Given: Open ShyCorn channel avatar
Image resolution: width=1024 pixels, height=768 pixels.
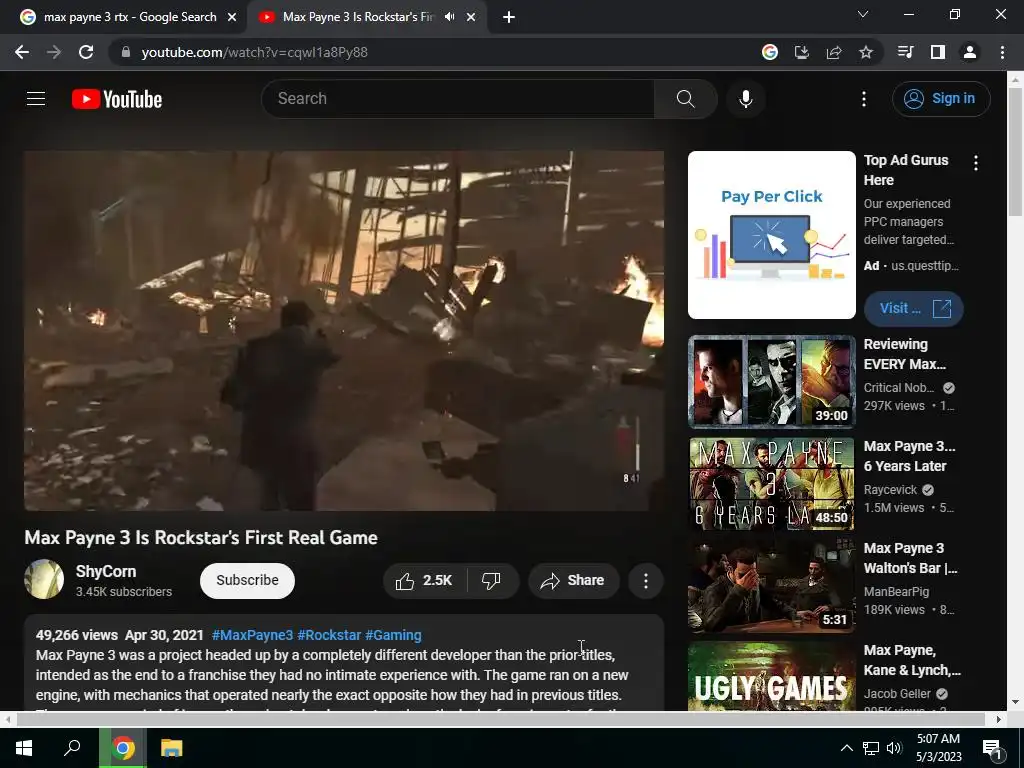Looking at the screenshot, I should tap(44, 579).
